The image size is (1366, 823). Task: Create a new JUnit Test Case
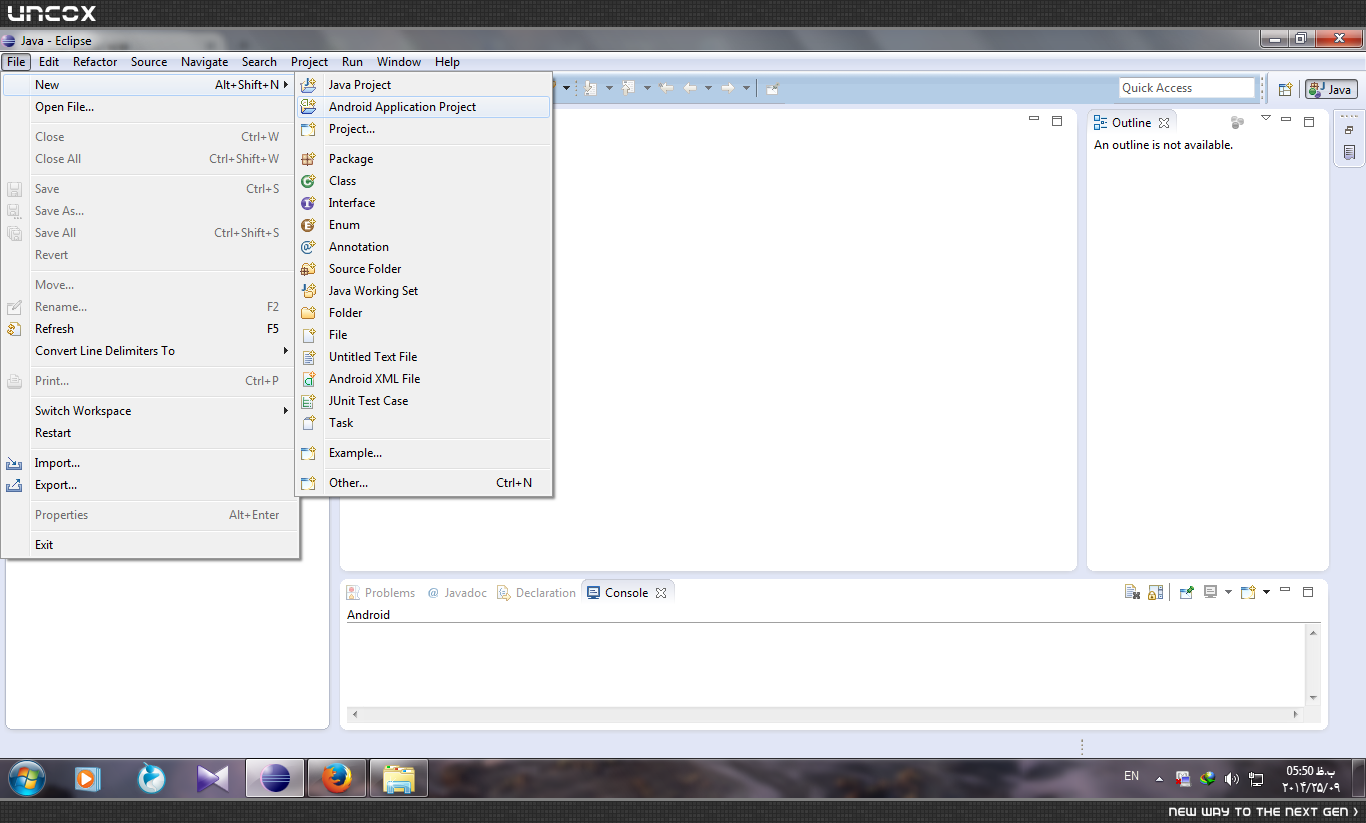[423, 401]
